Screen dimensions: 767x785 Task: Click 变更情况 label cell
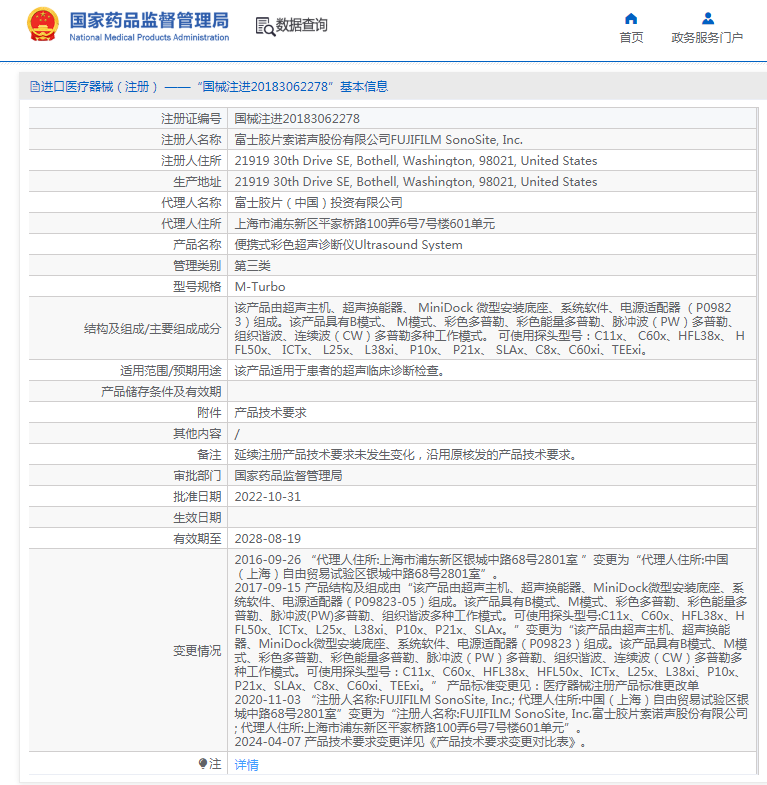tap(128, 650)
